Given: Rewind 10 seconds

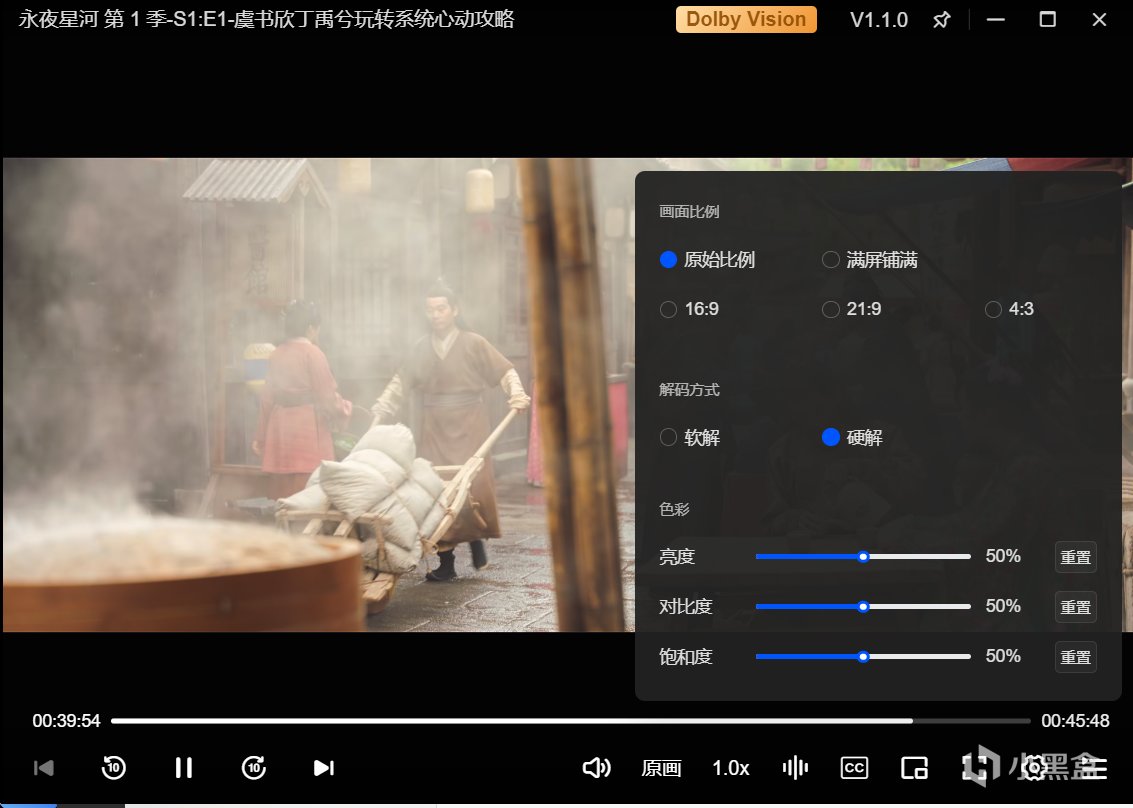Looking at the screenshot, I should [113, 768].
